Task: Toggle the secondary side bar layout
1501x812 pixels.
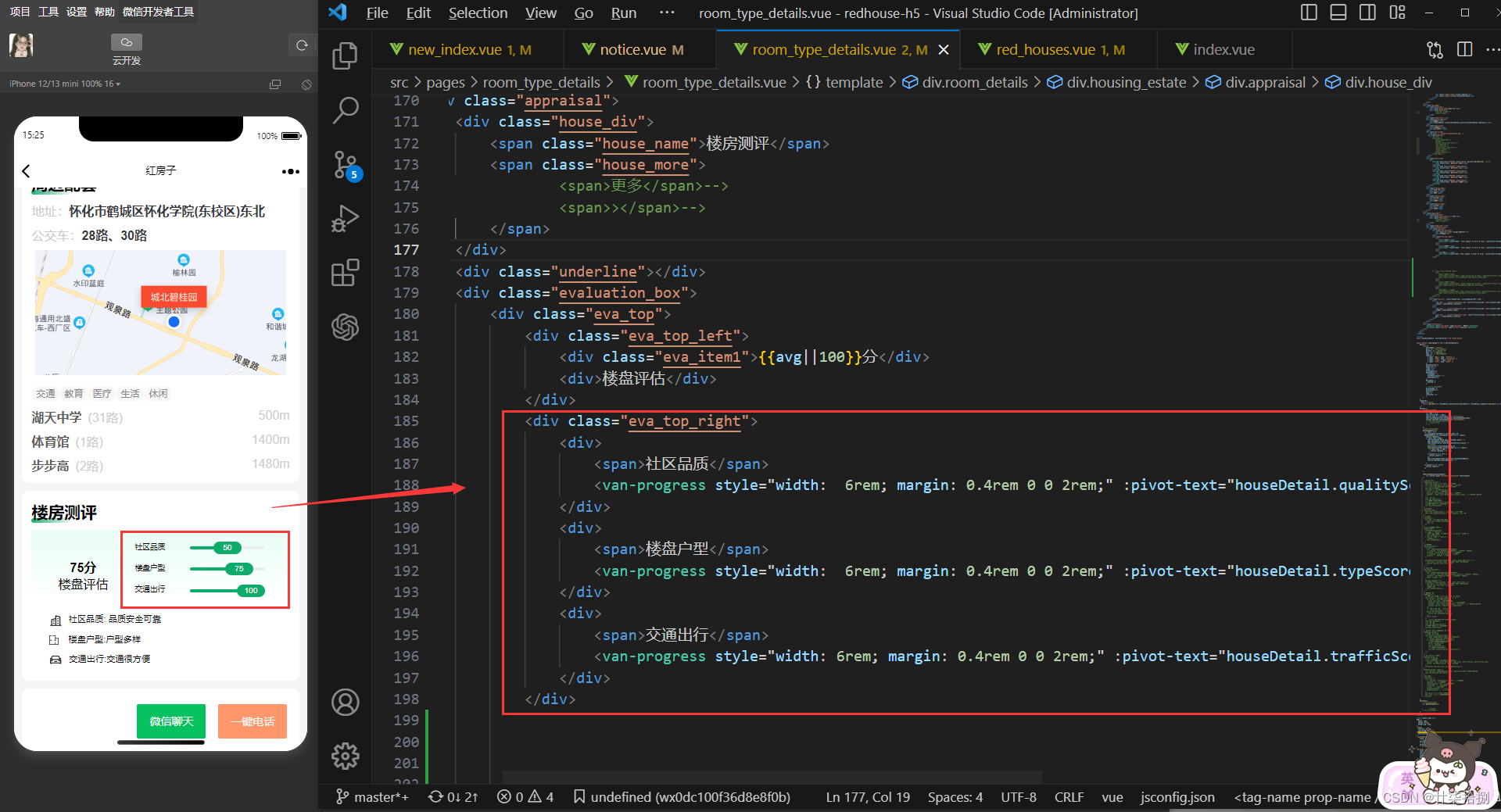Action: (x=1367, y=13)
